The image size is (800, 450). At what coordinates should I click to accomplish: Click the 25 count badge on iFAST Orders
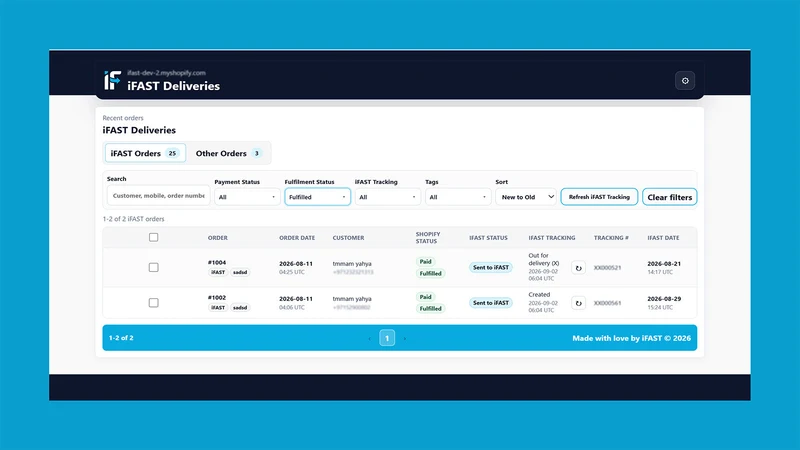tap(172, 153)
